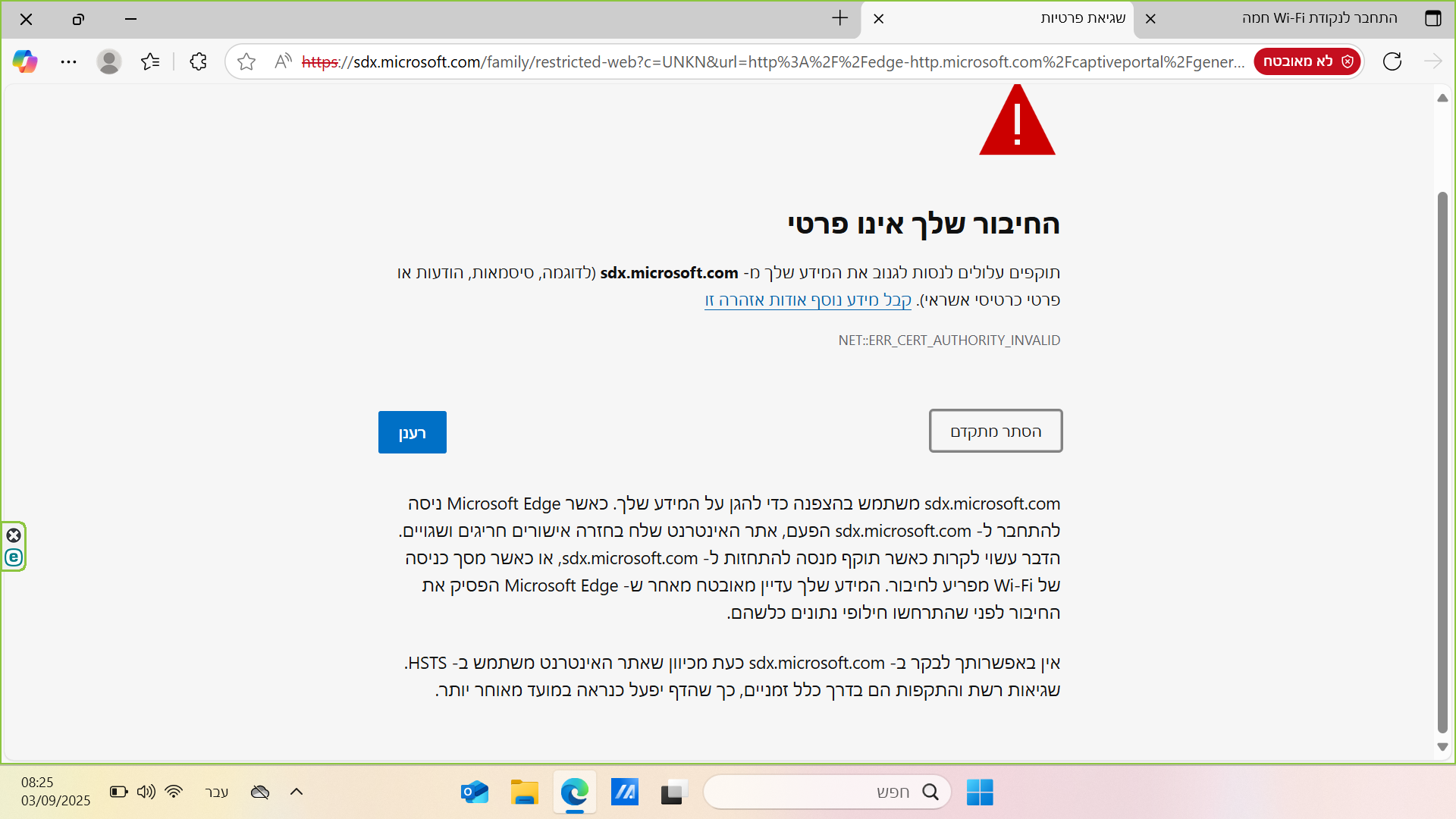Click the HSTS explanation paragraph text

(733, 676)
